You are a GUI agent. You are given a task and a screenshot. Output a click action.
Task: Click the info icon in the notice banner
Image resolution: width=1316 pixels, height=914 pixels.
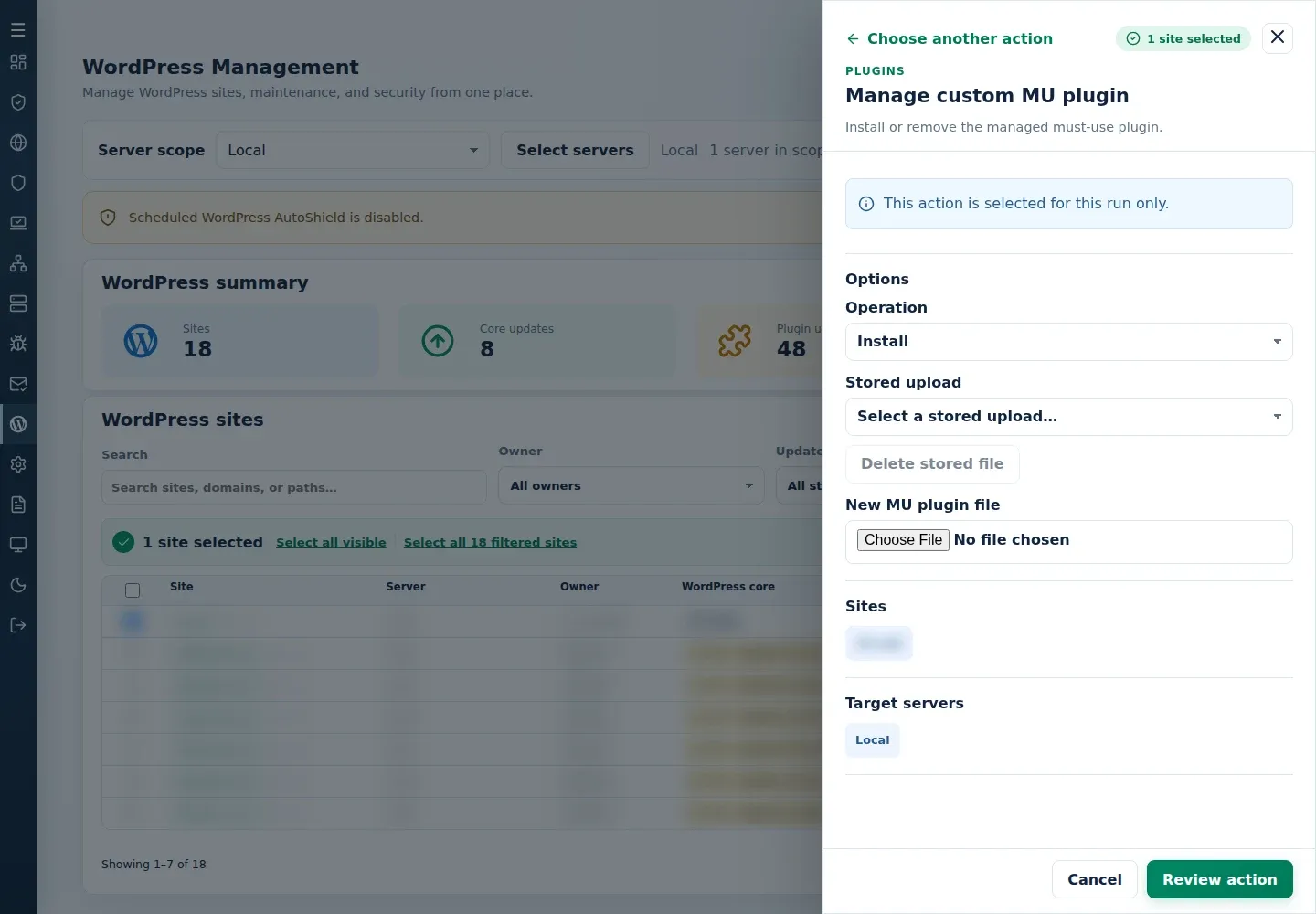[x=866, y=204]
